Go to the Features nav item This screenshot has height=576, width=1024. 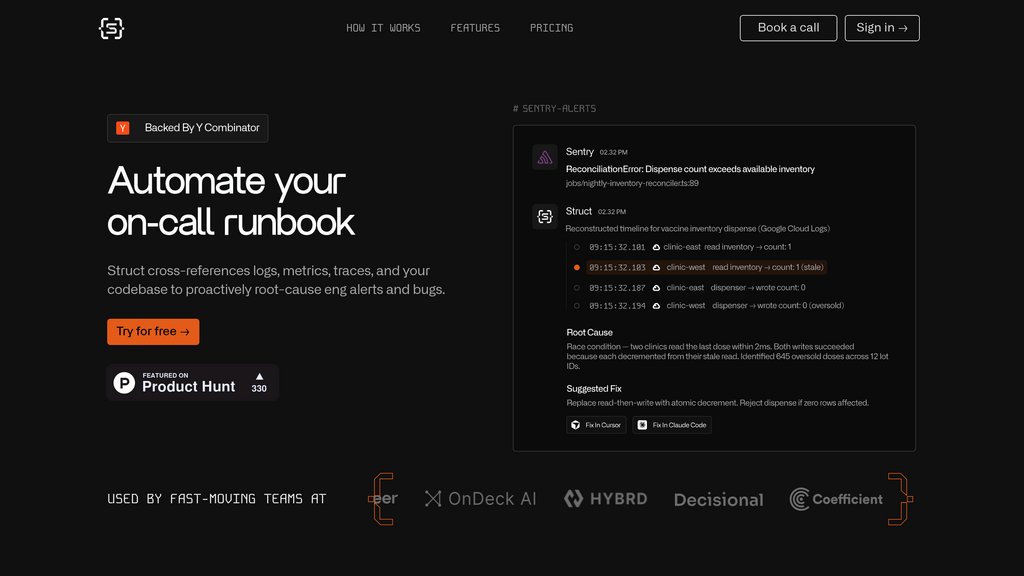point(475,28)
